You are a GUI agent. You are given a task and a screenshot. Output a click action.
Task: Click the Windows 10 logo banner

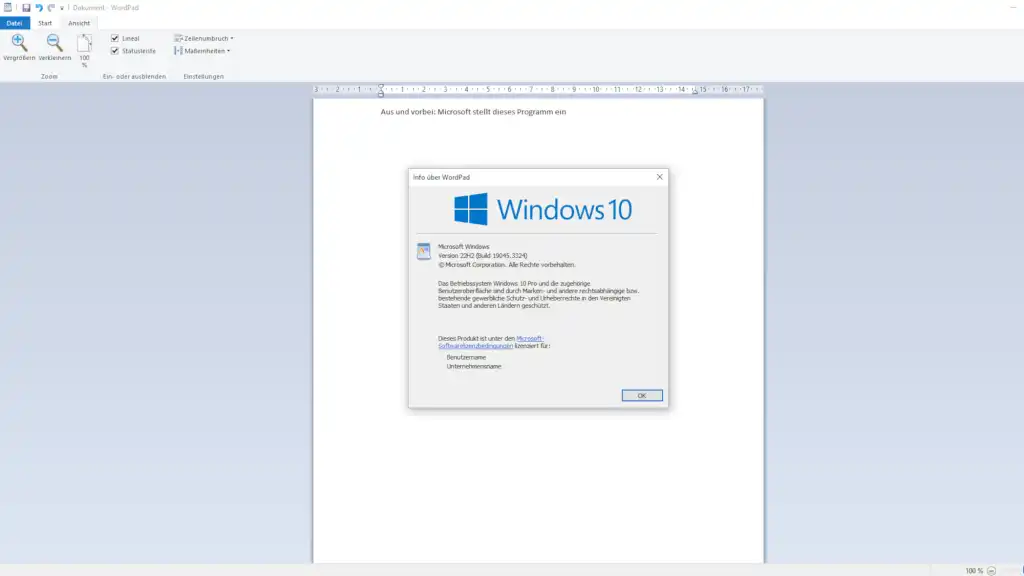pyautogui.click(x=543, y=209)
